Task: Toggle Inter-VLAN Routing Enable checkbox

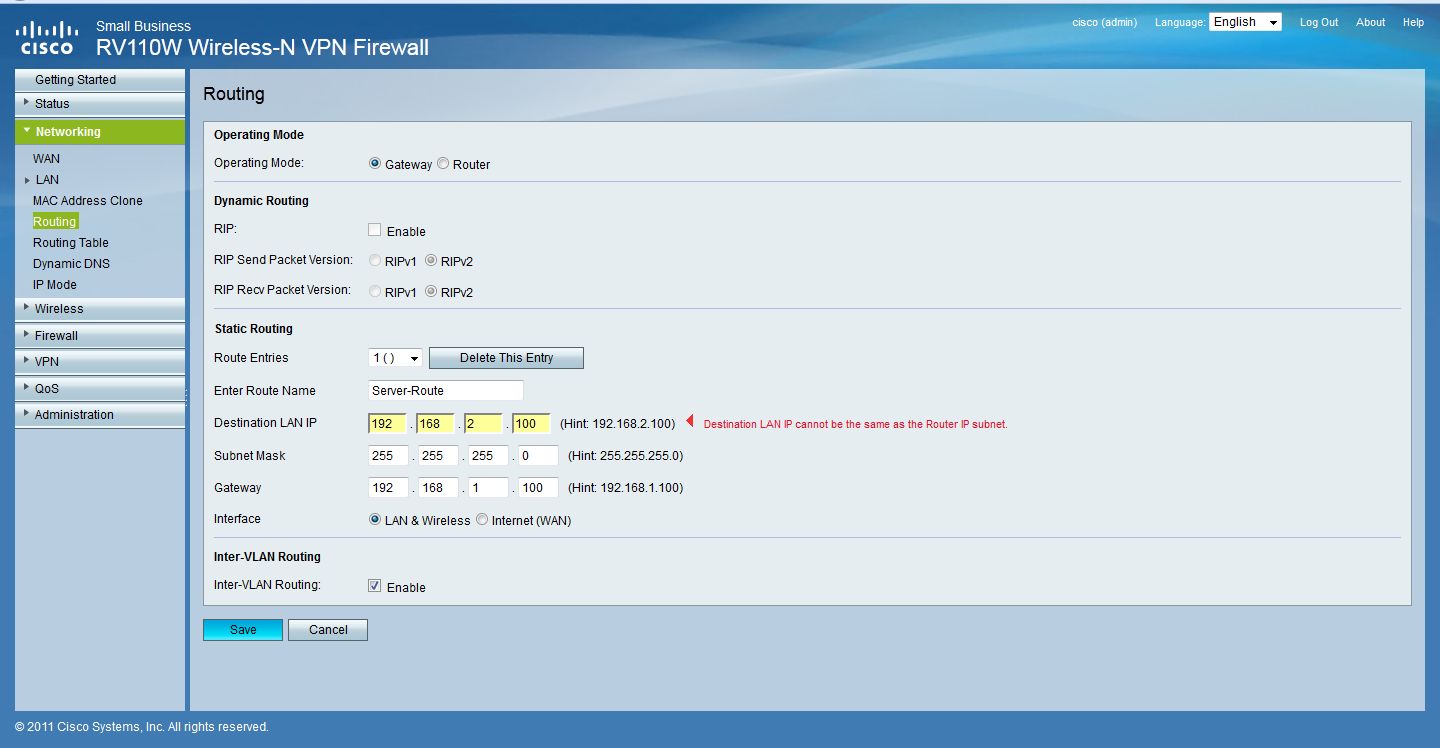Action: click(375, 586)
